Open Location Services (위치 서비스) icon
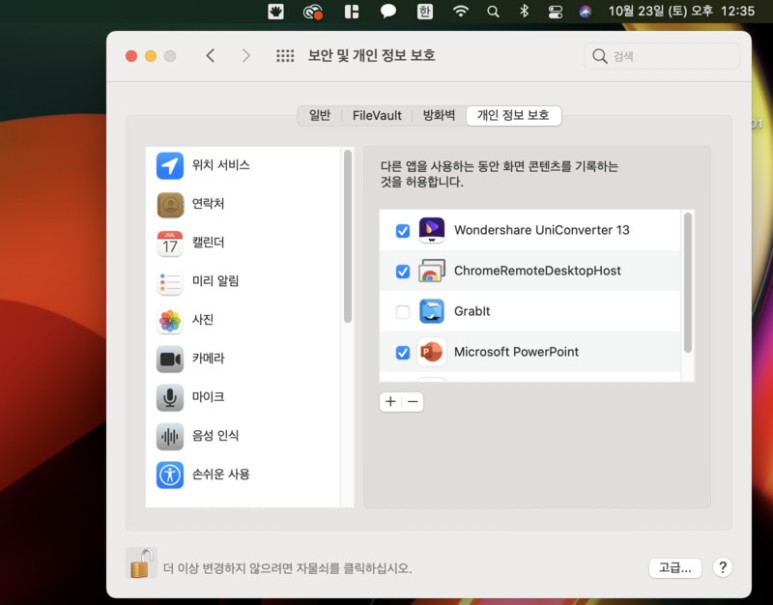 (170, 166)
